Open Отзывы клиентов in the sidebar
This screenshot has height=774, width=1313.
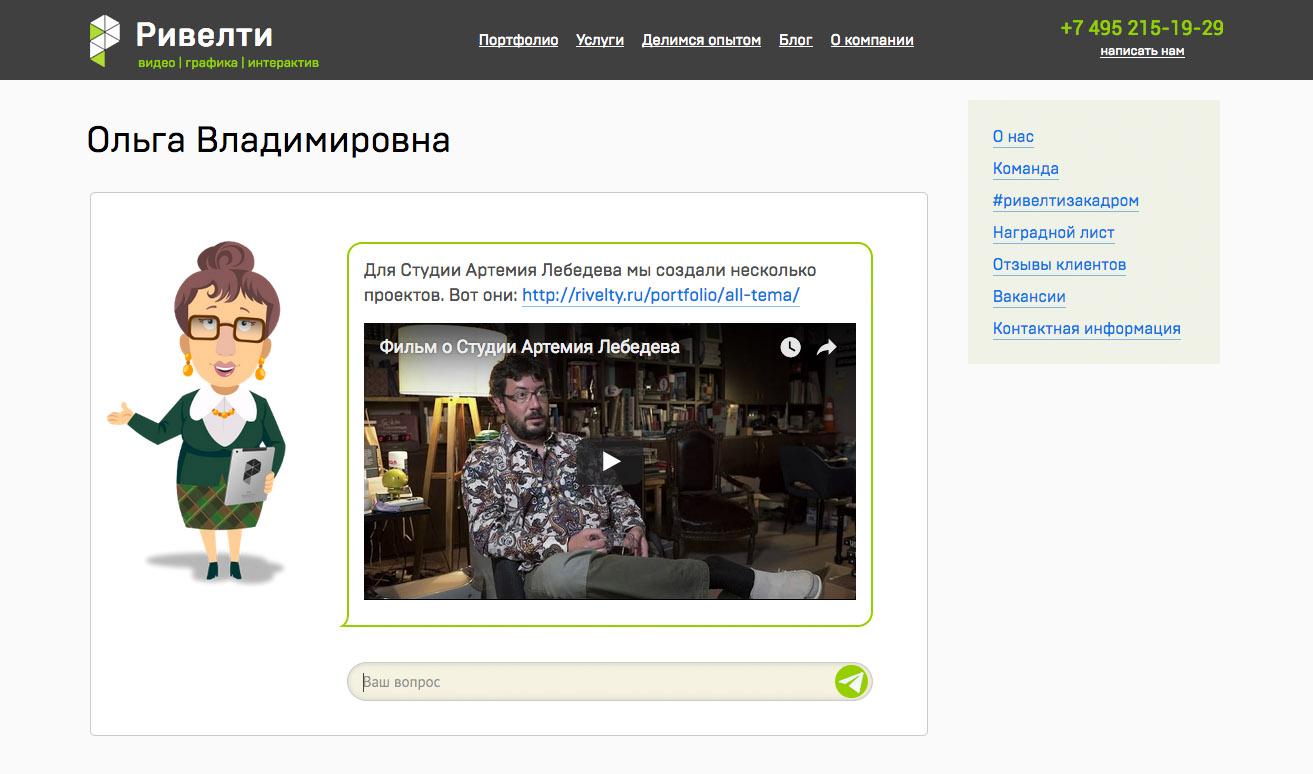pos(1060,265)
